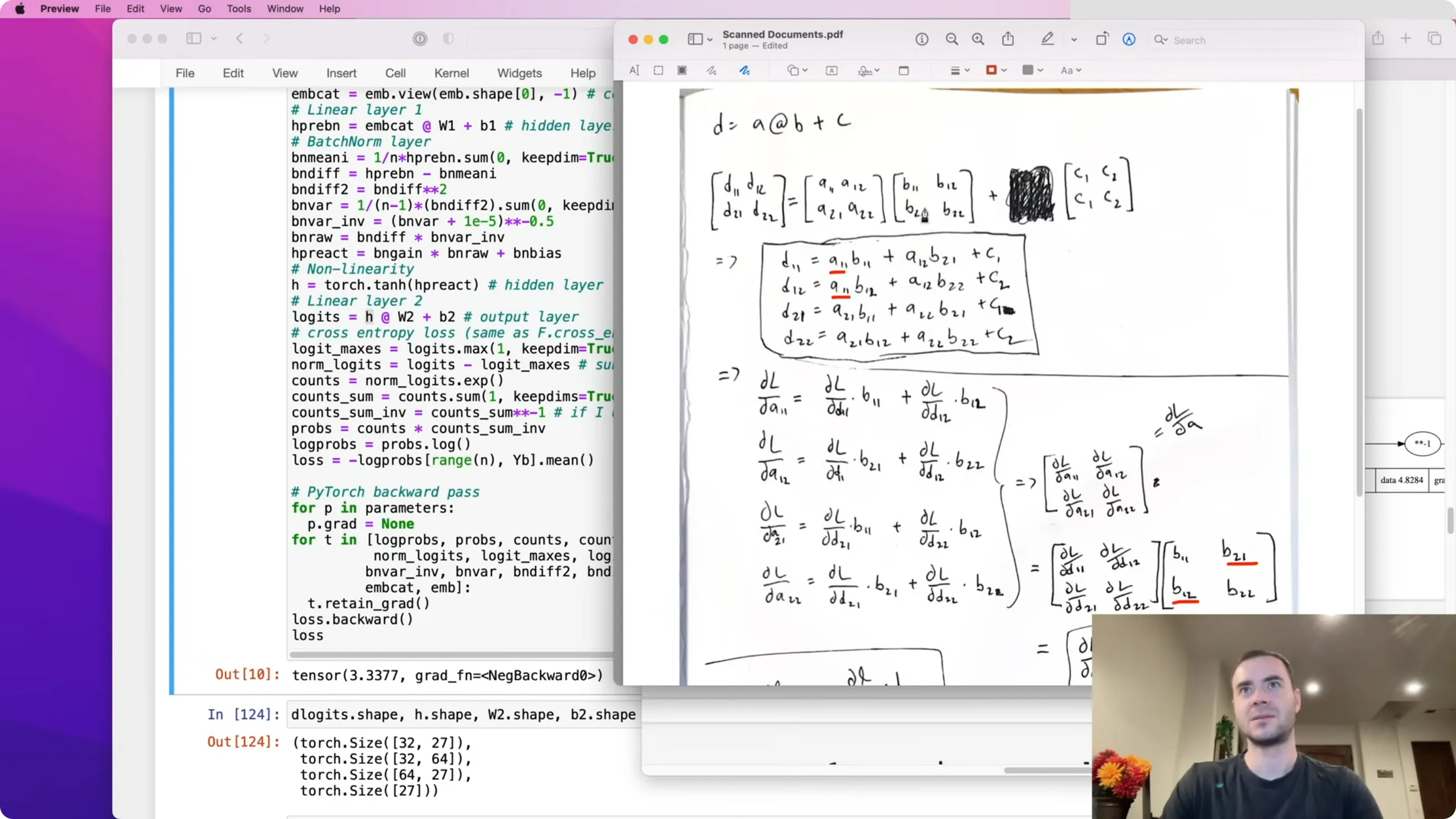This screenshot has width=1456, height=819.
Task: Open the Shape Style line thickness dropdown
Action: click(960, 70)
